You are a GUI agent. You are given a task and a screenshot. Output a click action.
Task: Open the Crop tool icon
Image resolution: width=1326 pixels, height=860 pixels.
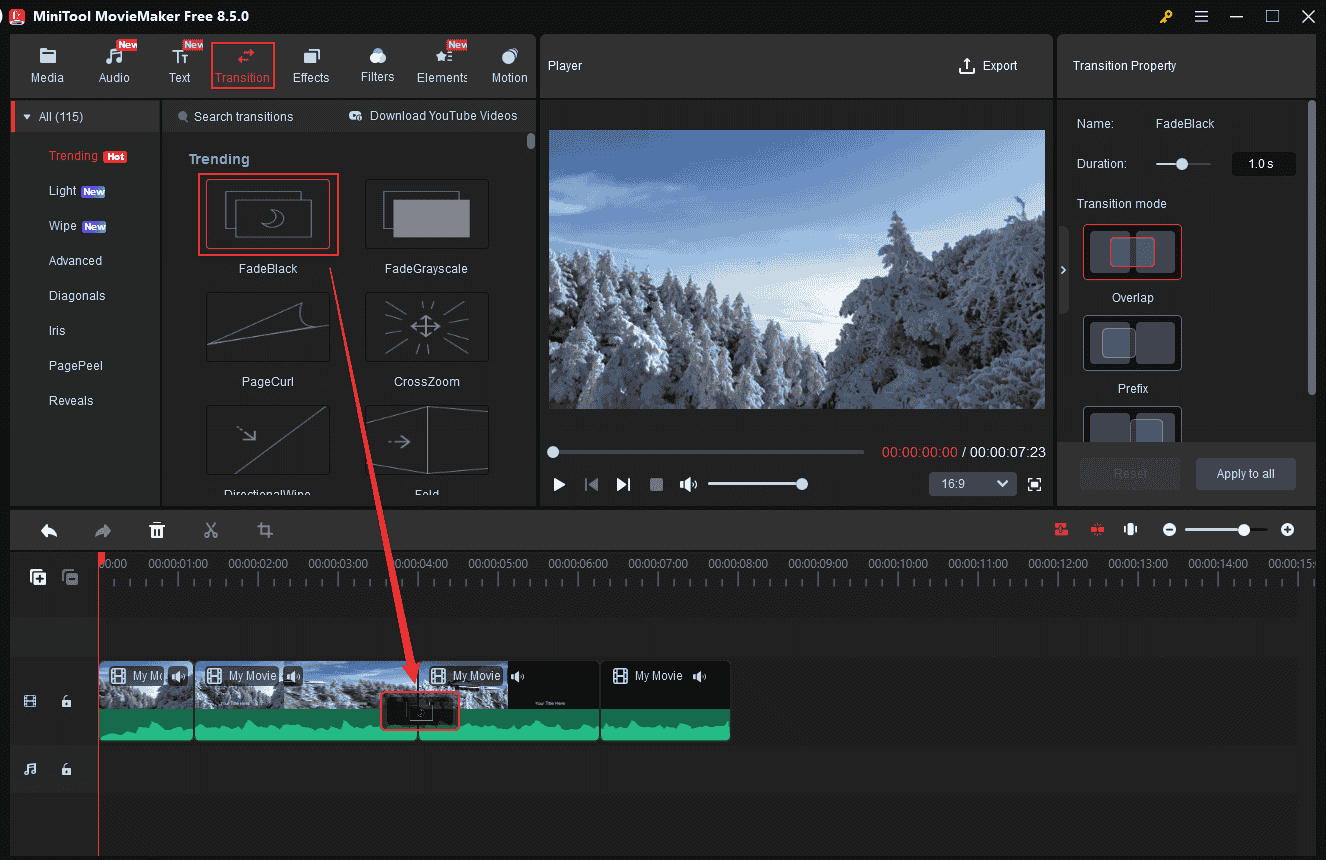pyautogui.click(x=265, y=529)
